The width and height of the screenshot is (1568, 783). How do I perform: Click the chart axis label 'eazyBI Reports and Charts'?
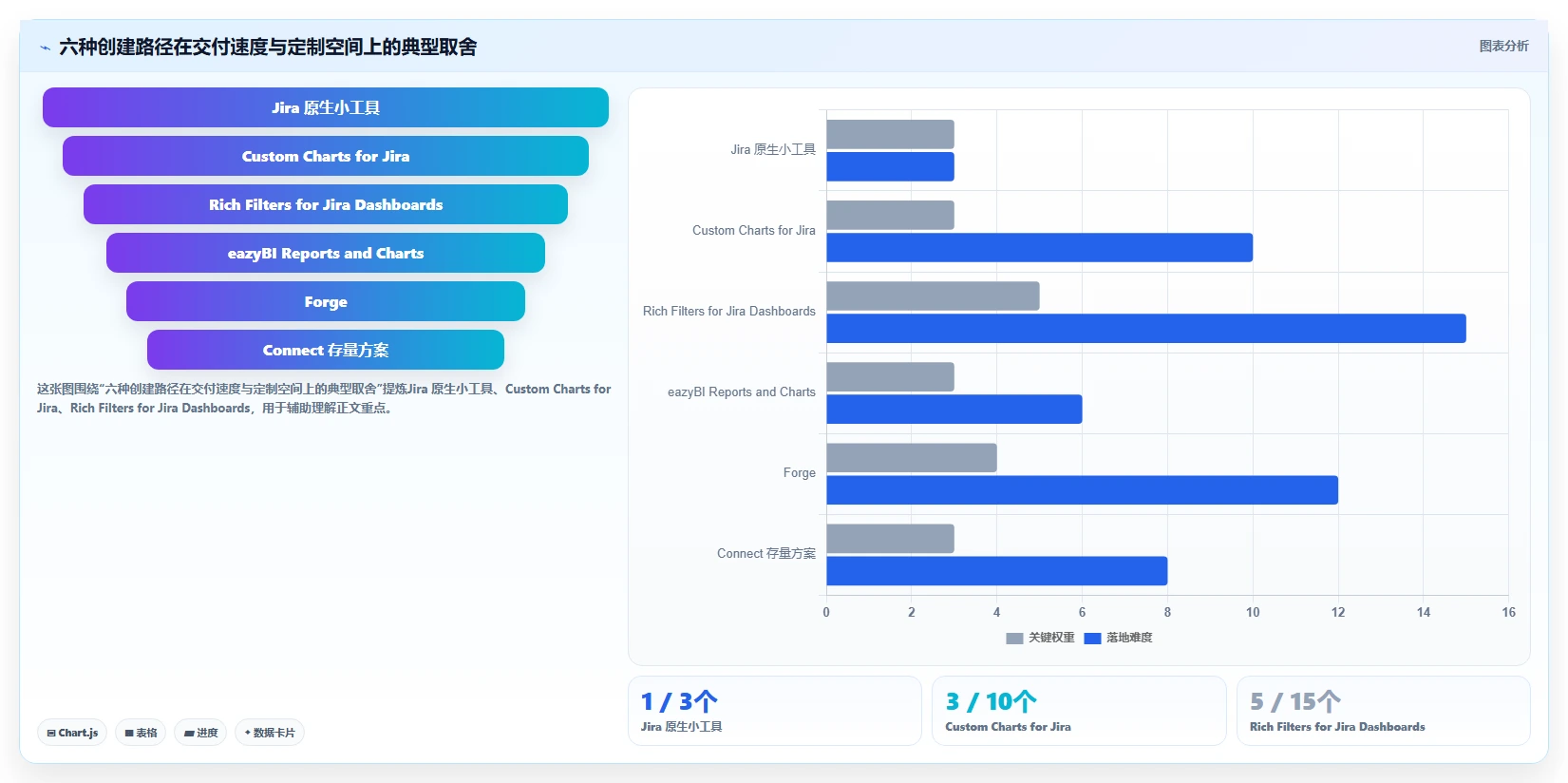(742, 391)
